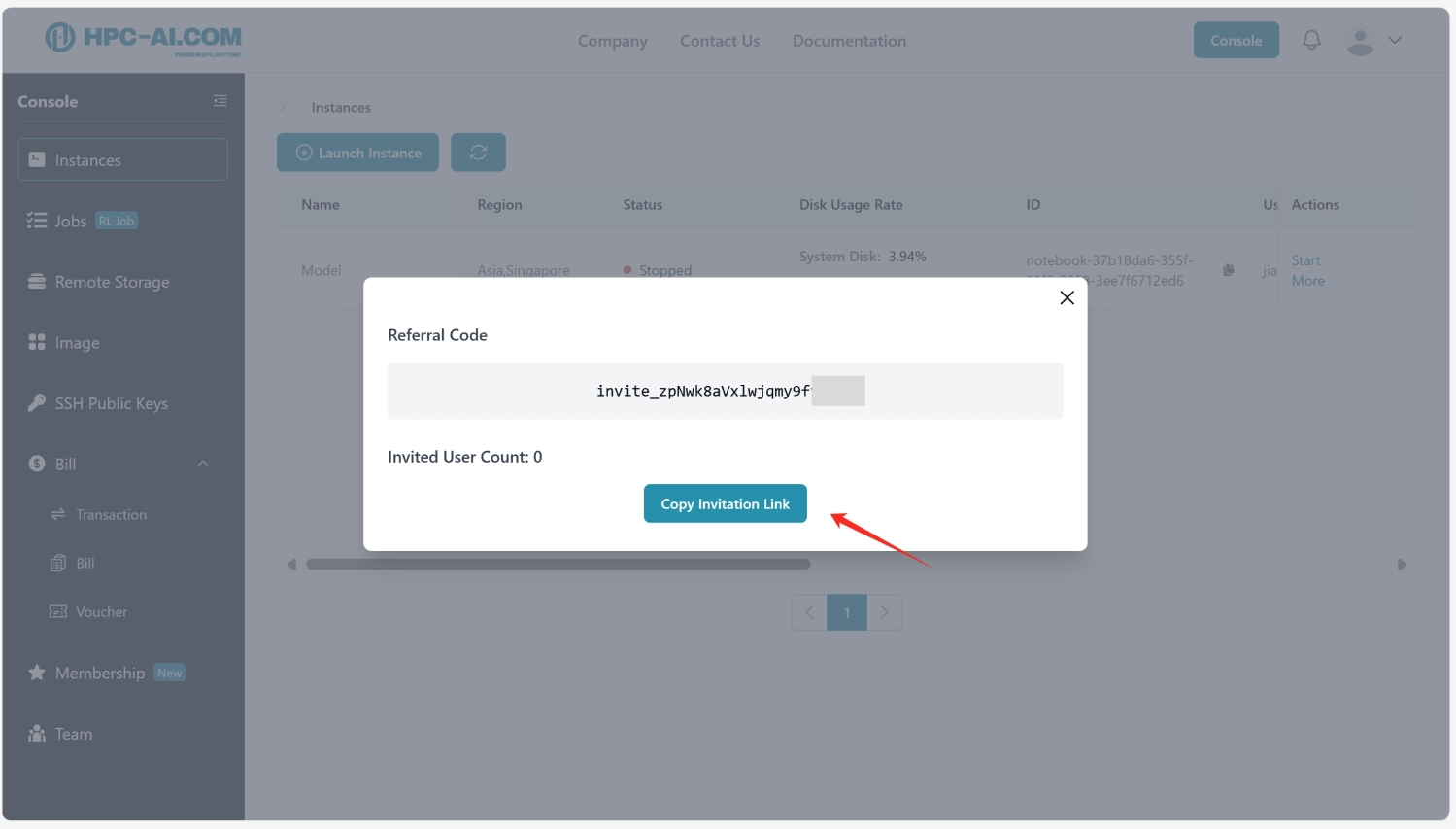Click Copy Invitation Link button
The image size is (1456, 829).
[x=725, y=503]
